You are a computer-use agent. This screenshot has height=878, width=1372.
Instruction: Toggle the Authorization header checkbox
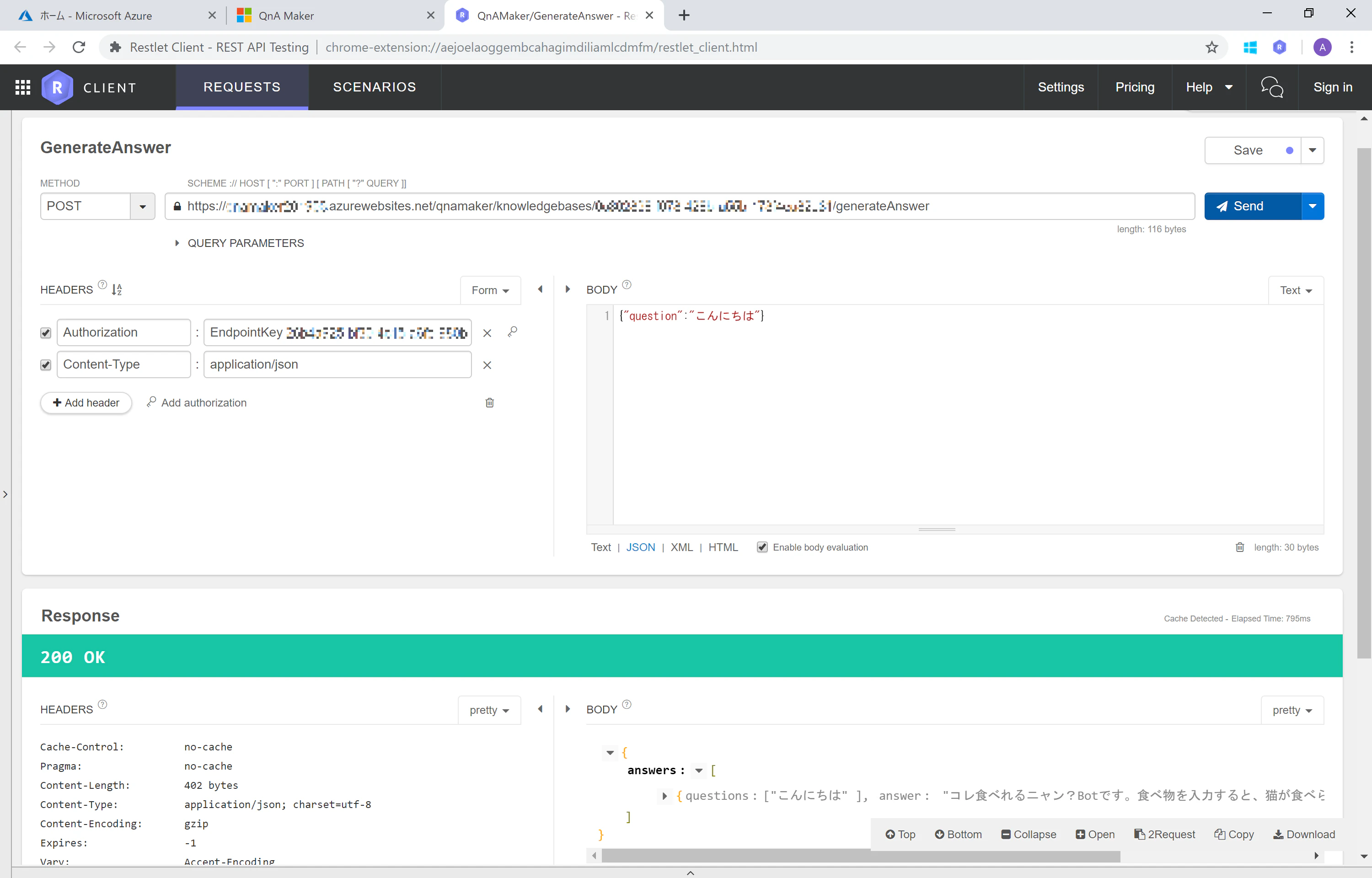pyautogui.click(x=46, y=333)
